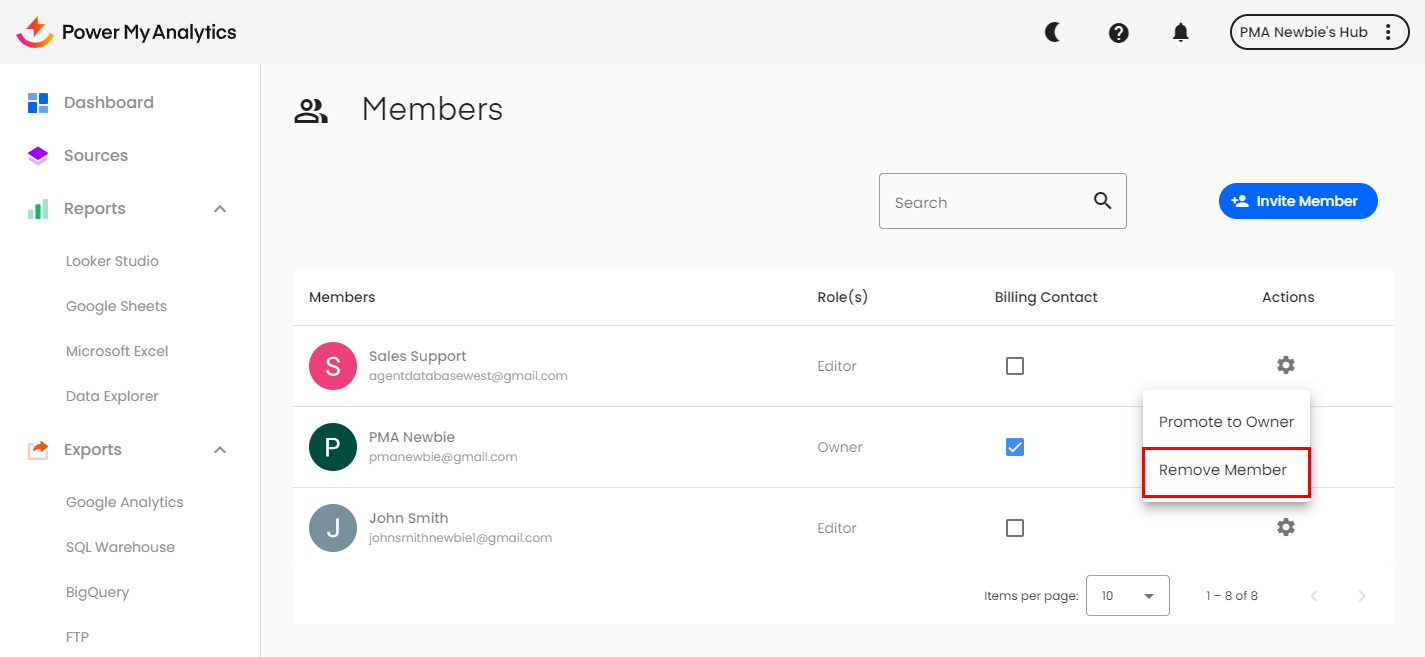This screenshot has width=1425, height=657.
Task: Click into the Search members field
Action: (985, 202)
